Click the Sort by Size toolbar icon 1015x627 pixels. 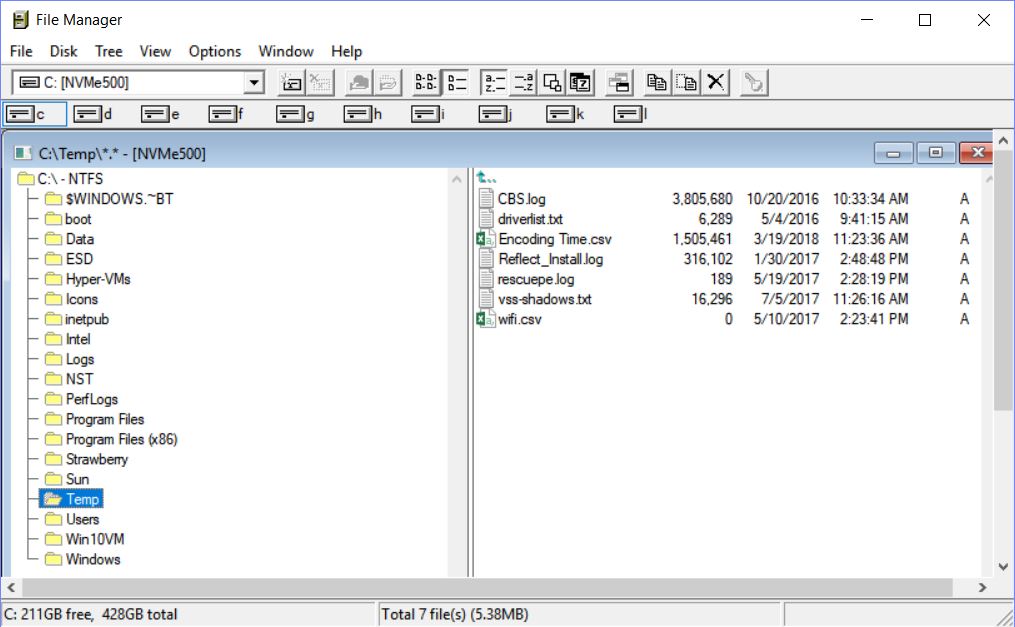click(553, 83)
